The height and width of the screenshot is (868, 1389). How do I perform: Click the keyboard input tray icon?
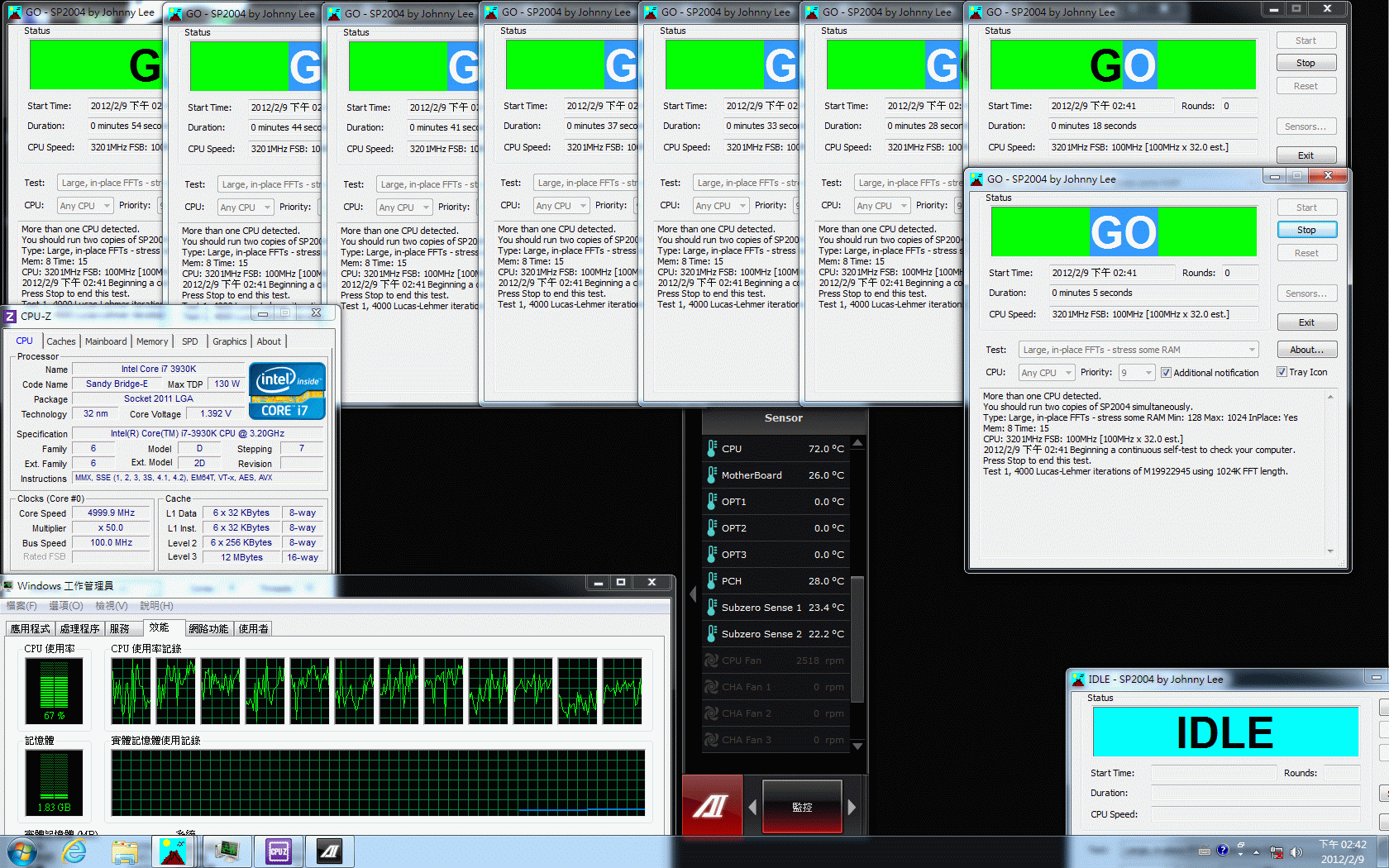[1204, 851]
